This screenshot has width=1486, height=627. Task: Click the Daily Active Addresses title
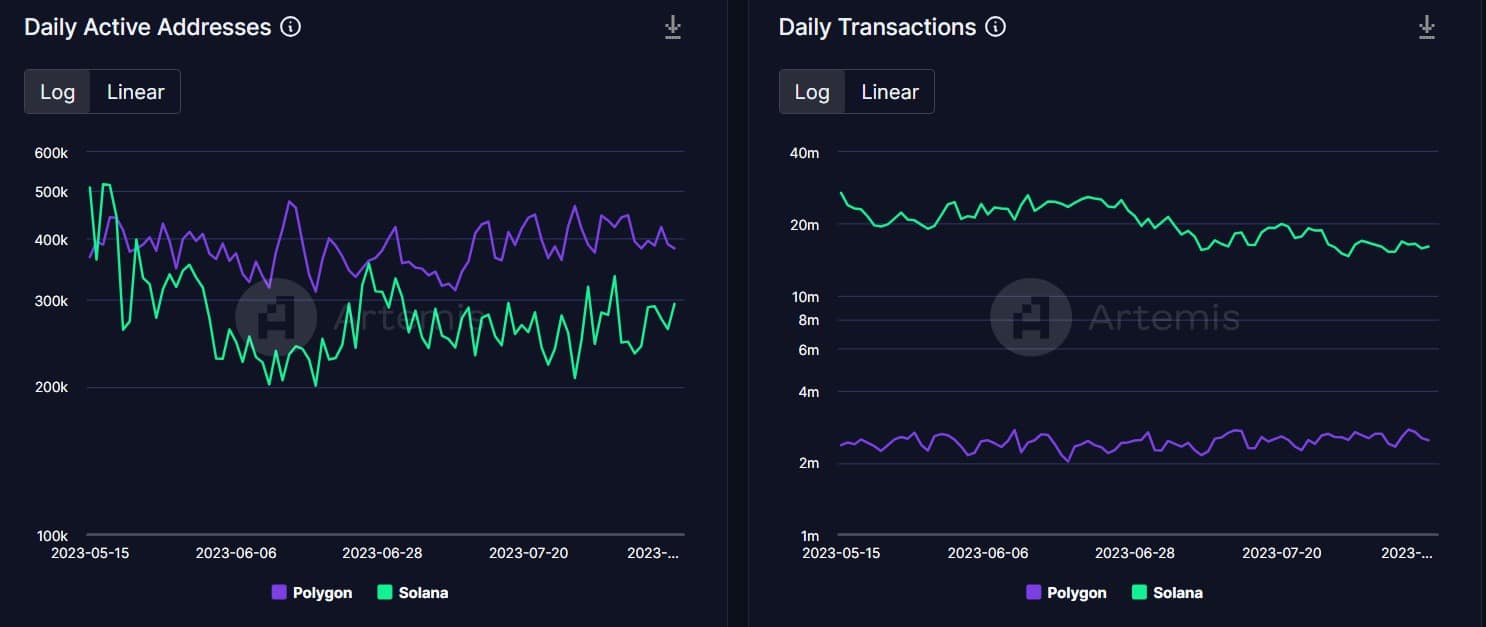pyautogui.click(x=148, y=27)
